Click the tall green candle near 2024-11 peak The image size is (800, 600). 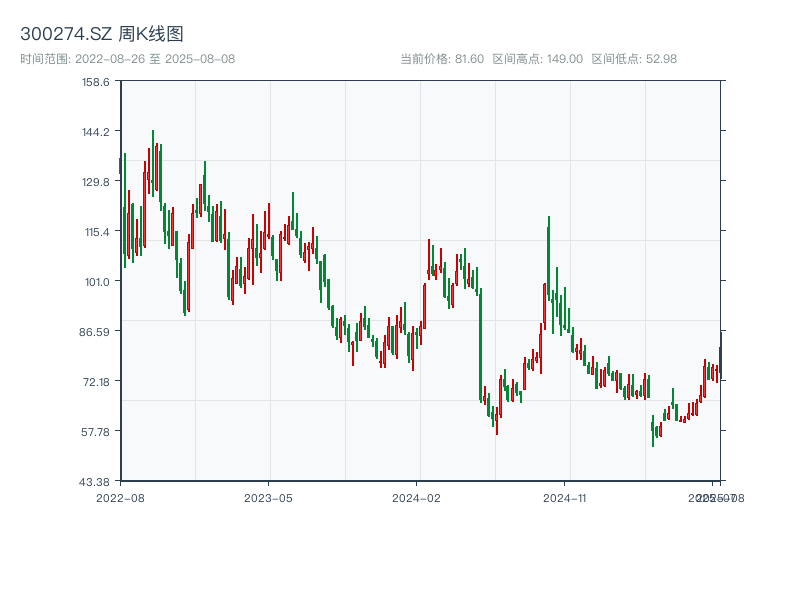tap(548, 258)
